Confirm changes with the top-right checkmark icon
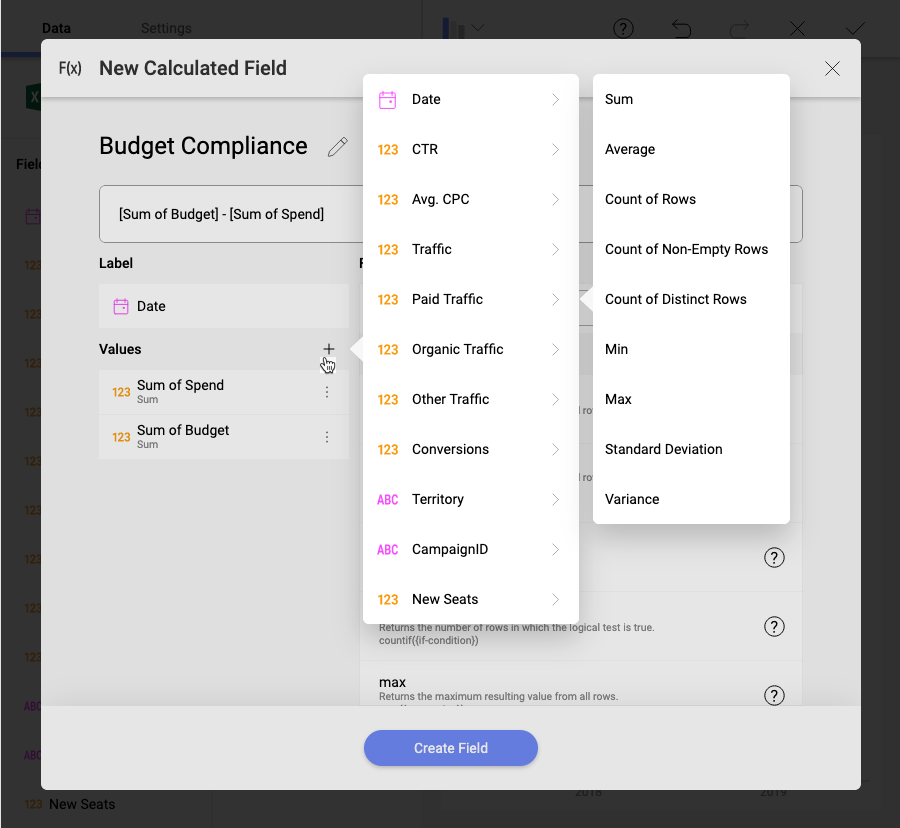This screenshot has width=900, height=828. 855,29
